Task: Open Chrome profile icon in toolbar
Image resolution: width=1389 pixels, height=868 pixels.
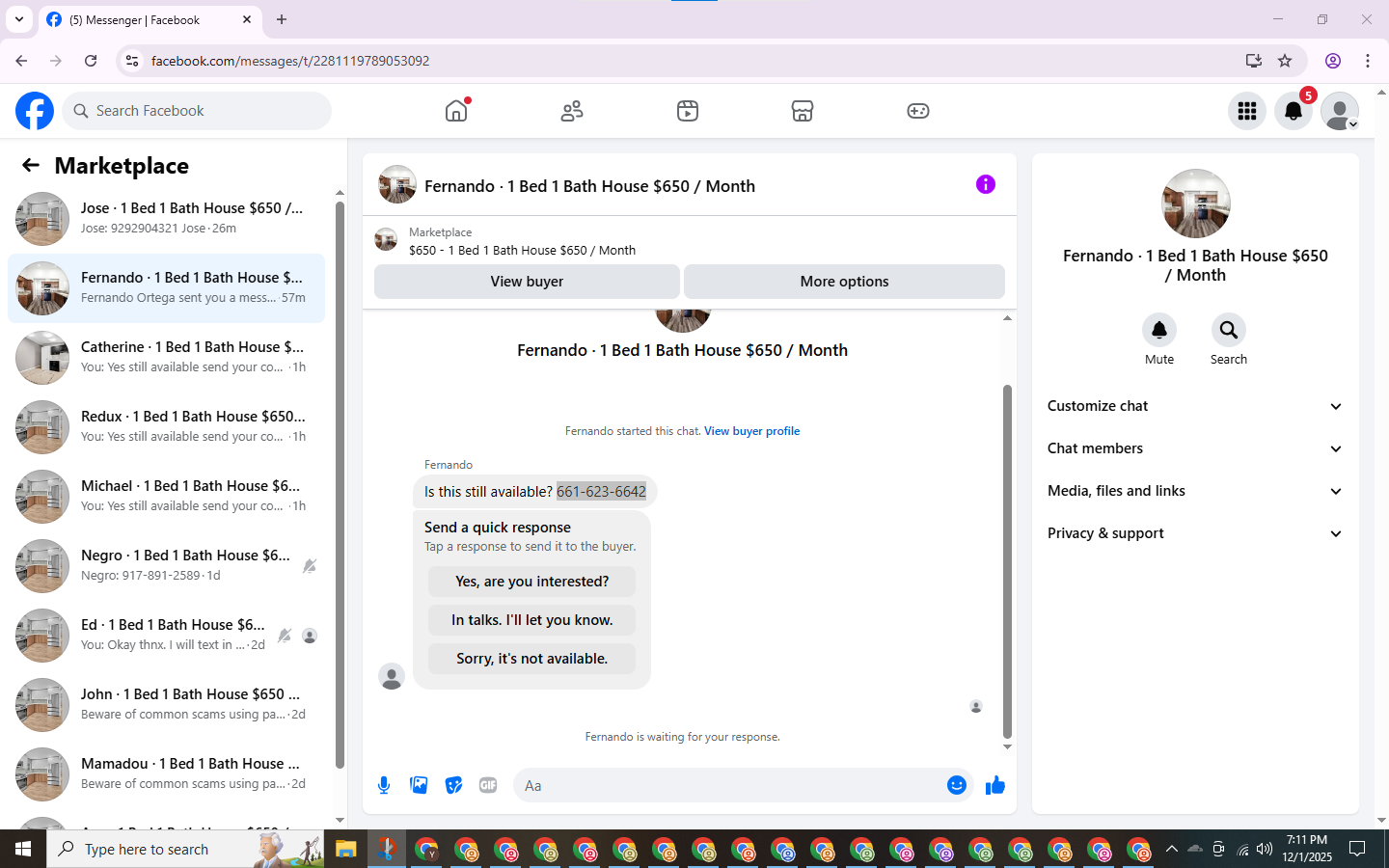Action: click(x=1333, y=61)
